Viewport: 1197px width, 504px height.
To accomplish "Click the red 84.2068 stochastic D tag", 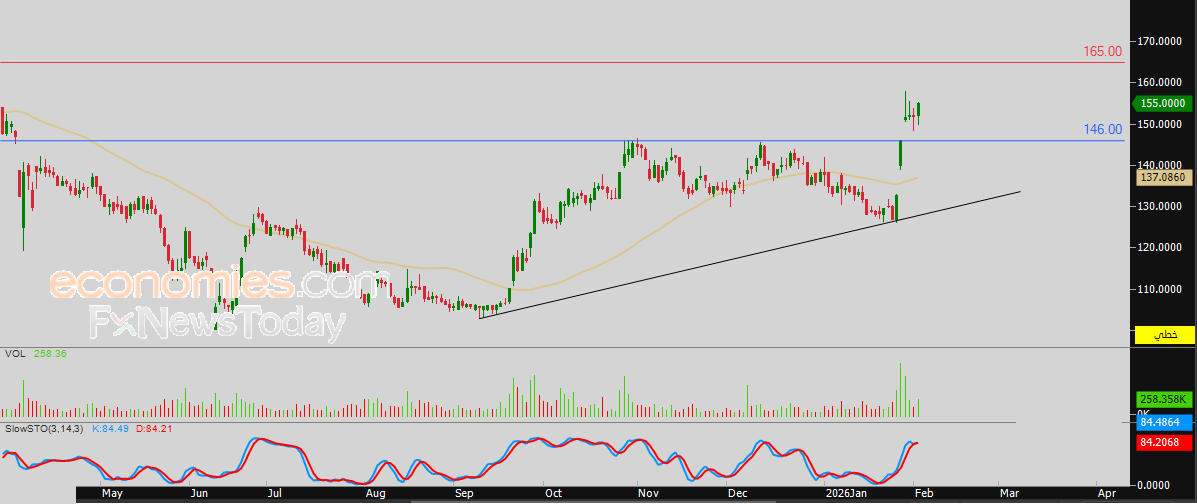I will (1161, 441).
